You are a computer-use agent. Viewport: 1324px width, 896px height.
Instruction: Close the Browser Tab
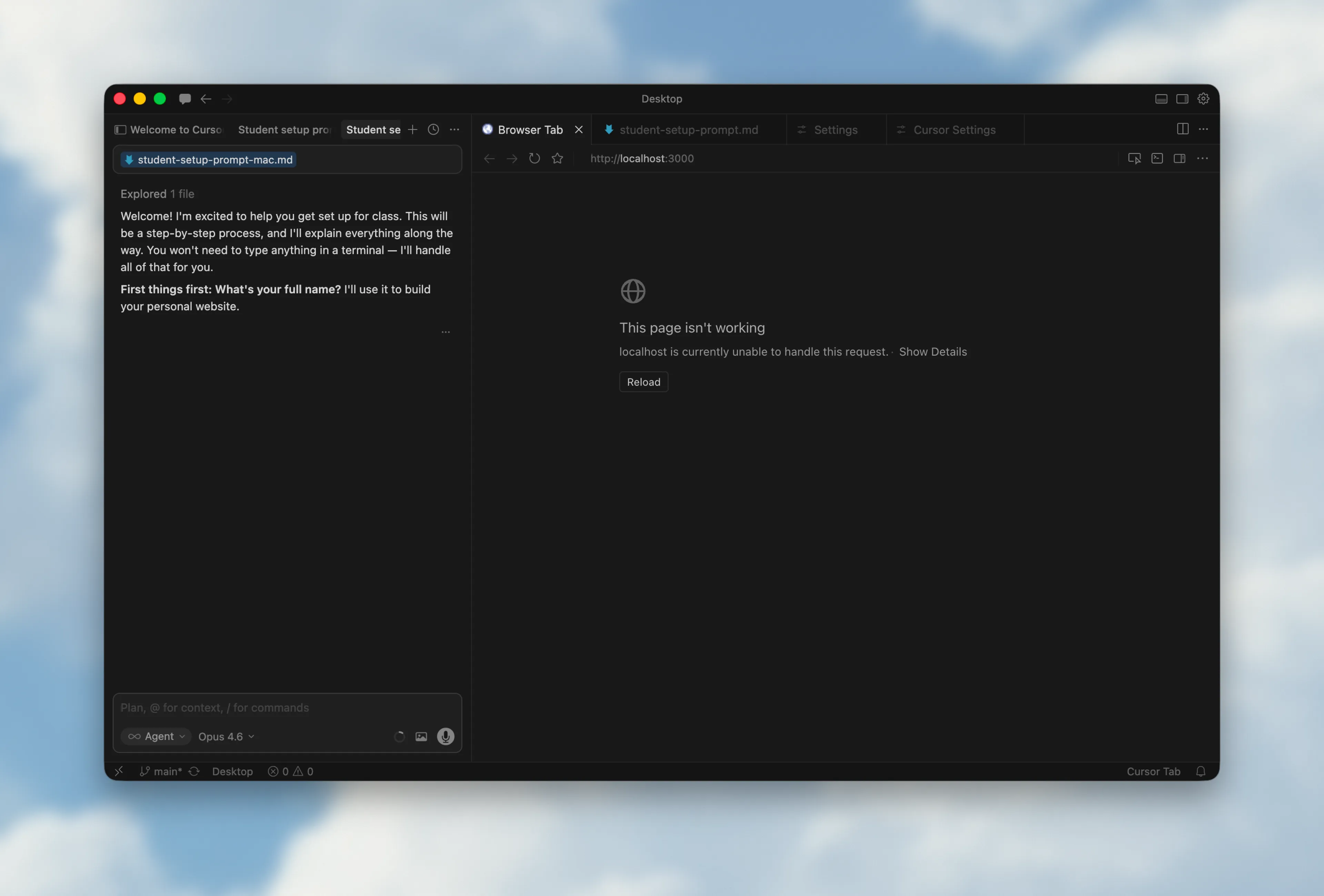click(579, 130)
